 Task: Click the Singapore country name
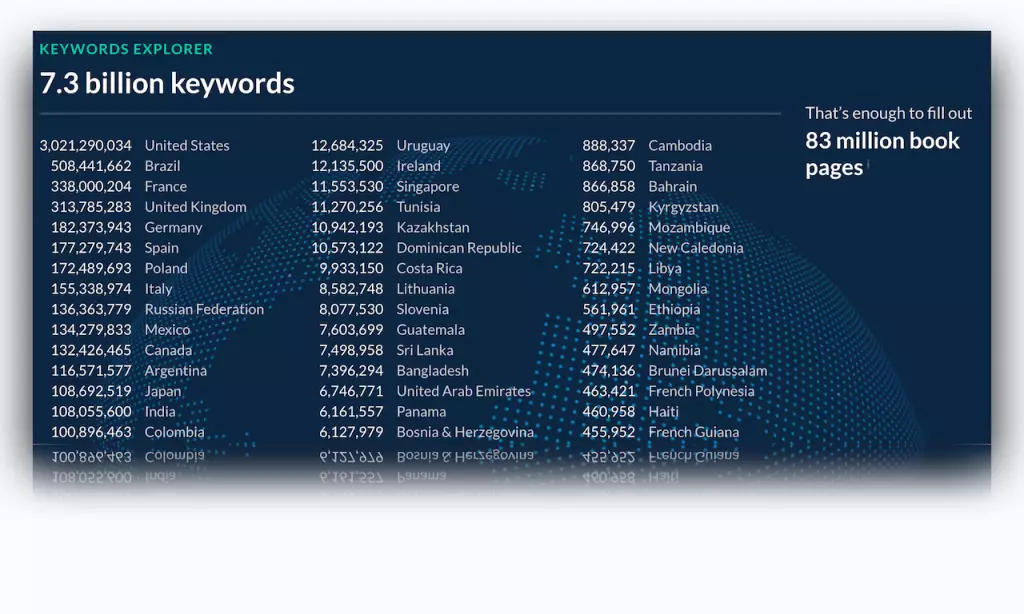click(x=427, y=186)
